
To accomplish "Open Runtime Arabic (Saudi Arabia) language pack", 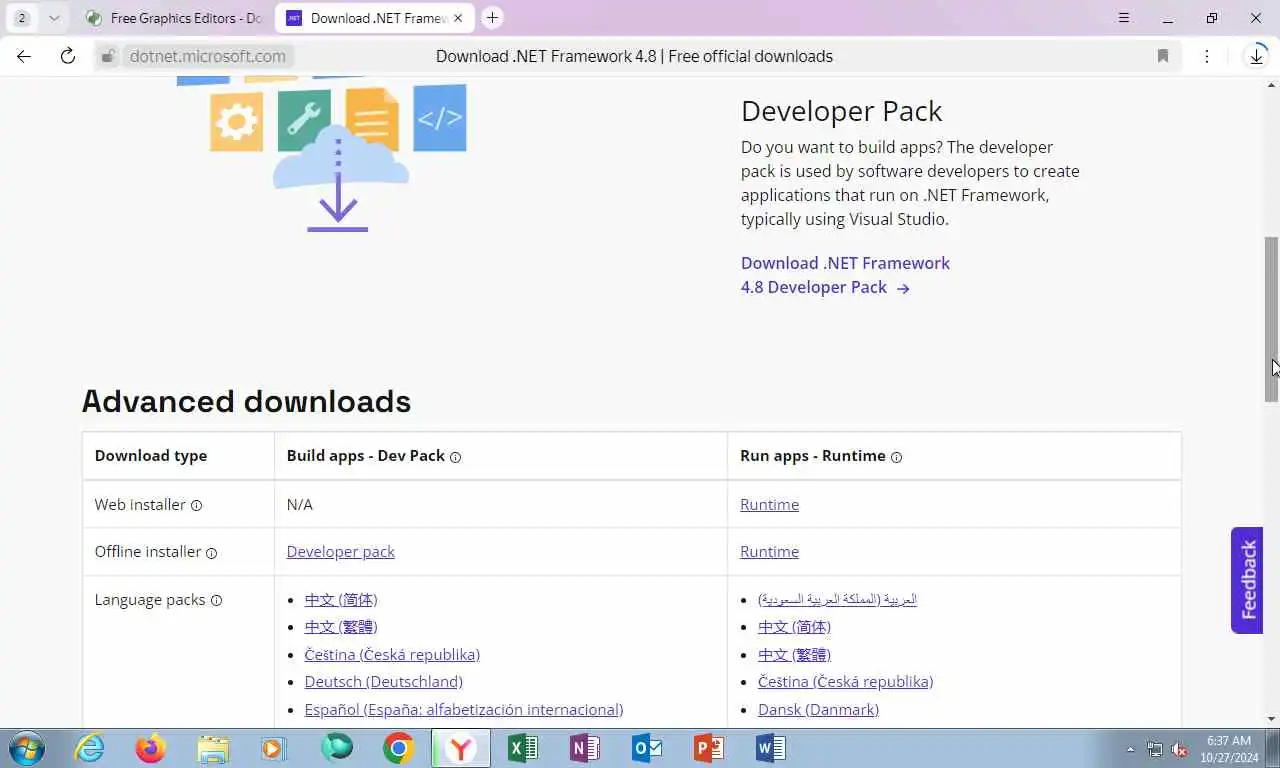I will pyautogui.click(x=837, y=599).
